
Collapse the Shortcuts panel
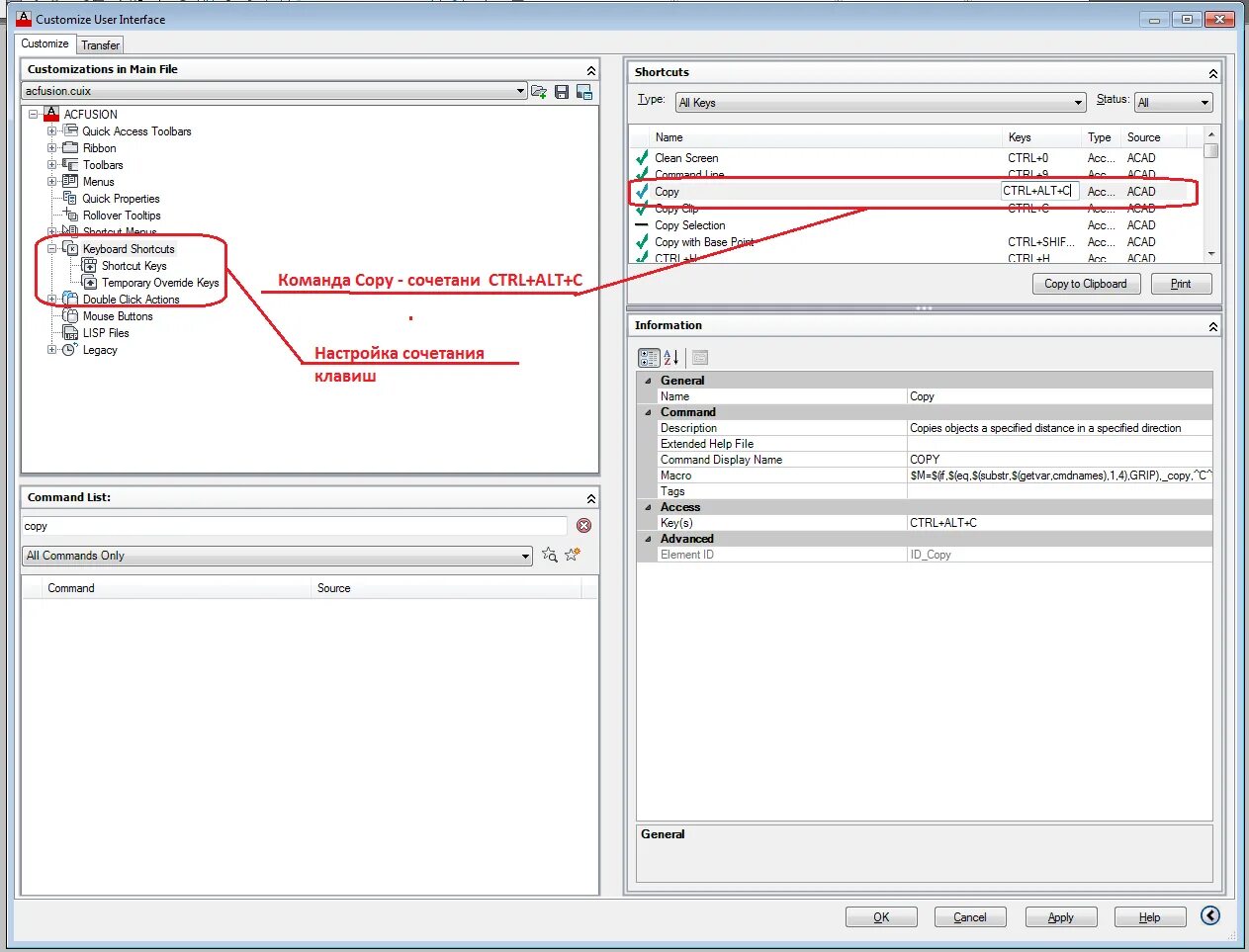click(x=1213, y=73)
